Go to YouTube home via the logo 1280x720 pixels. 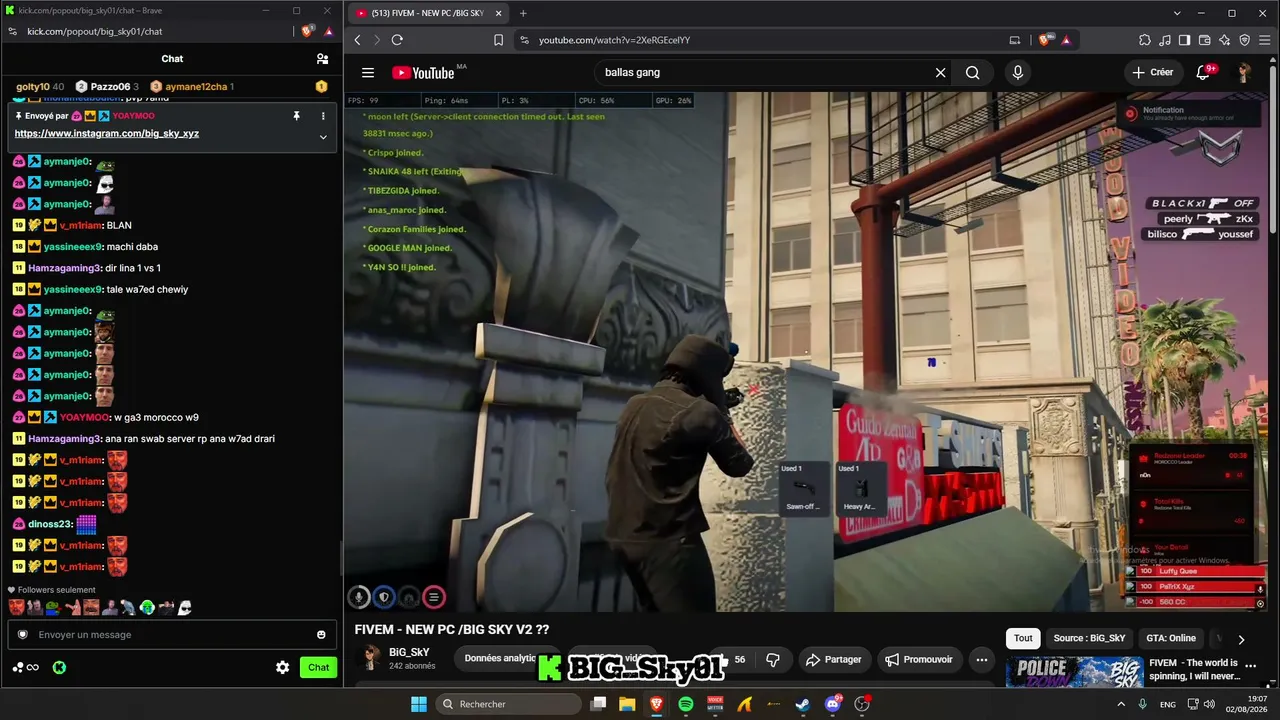[423, 73]
